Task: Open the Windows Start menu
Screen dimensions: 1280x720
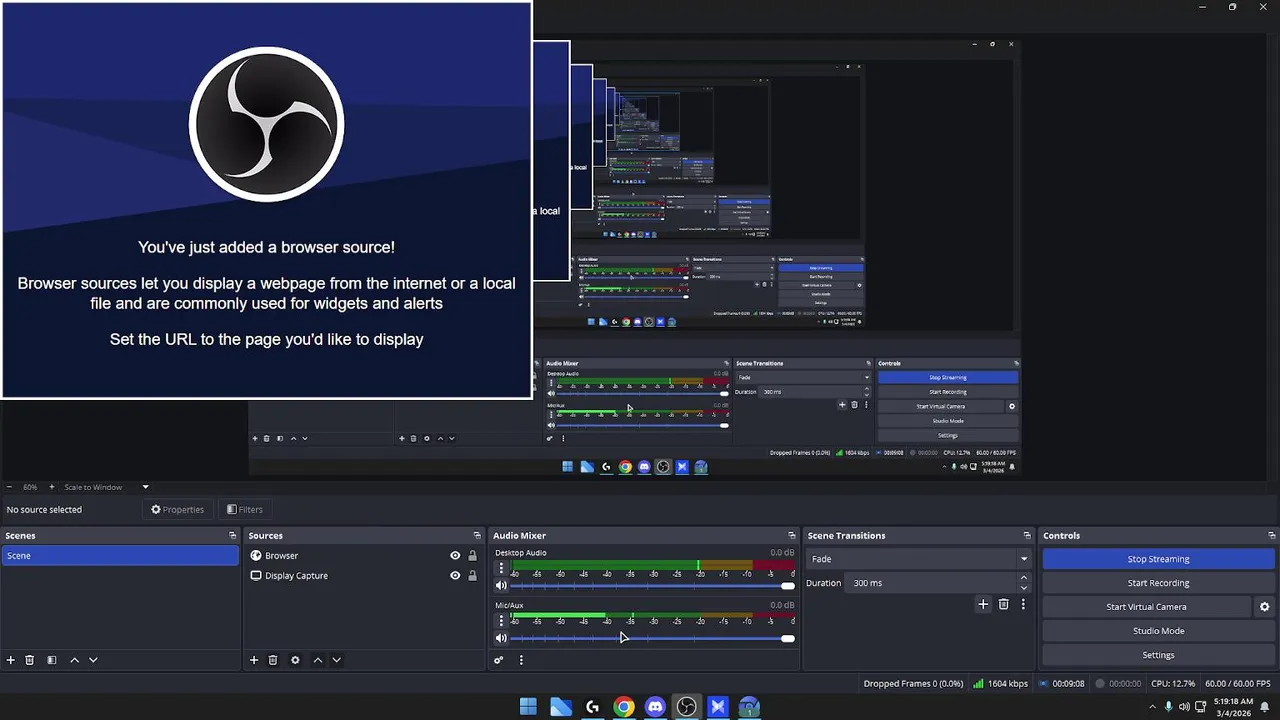Action: click(x=528, y=707)
